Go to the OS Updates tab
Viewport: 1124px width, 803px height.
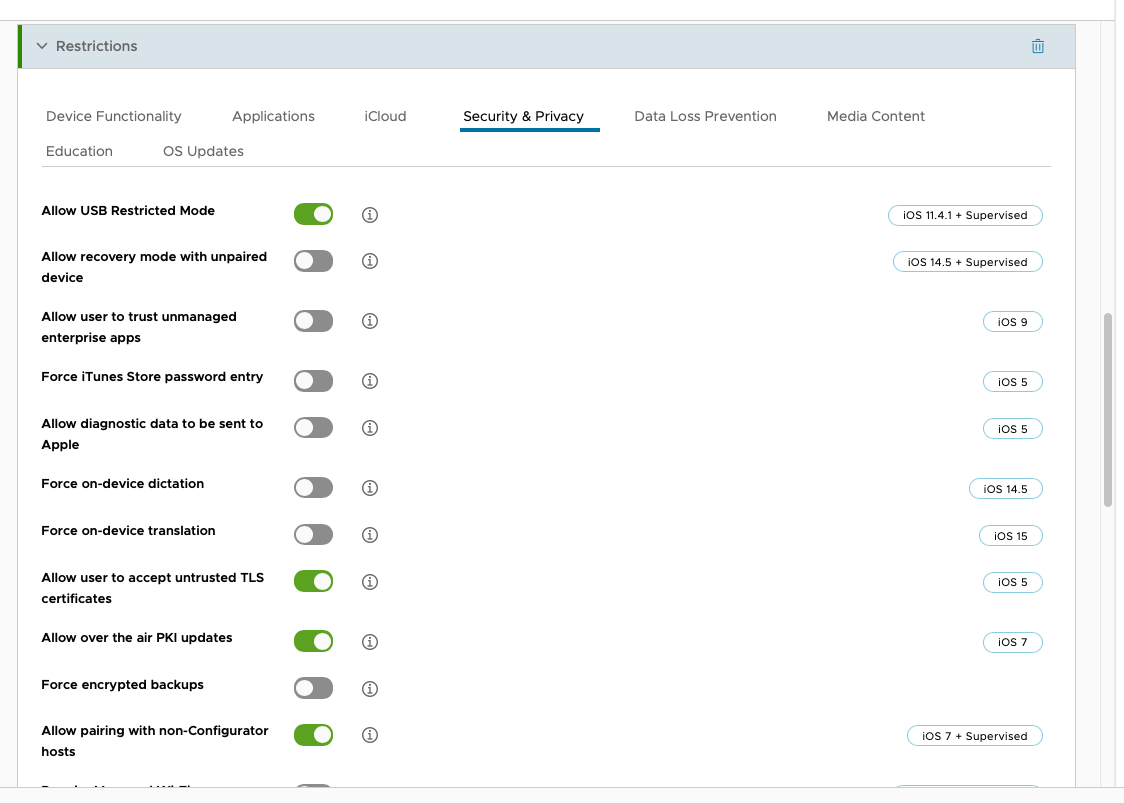203,151
